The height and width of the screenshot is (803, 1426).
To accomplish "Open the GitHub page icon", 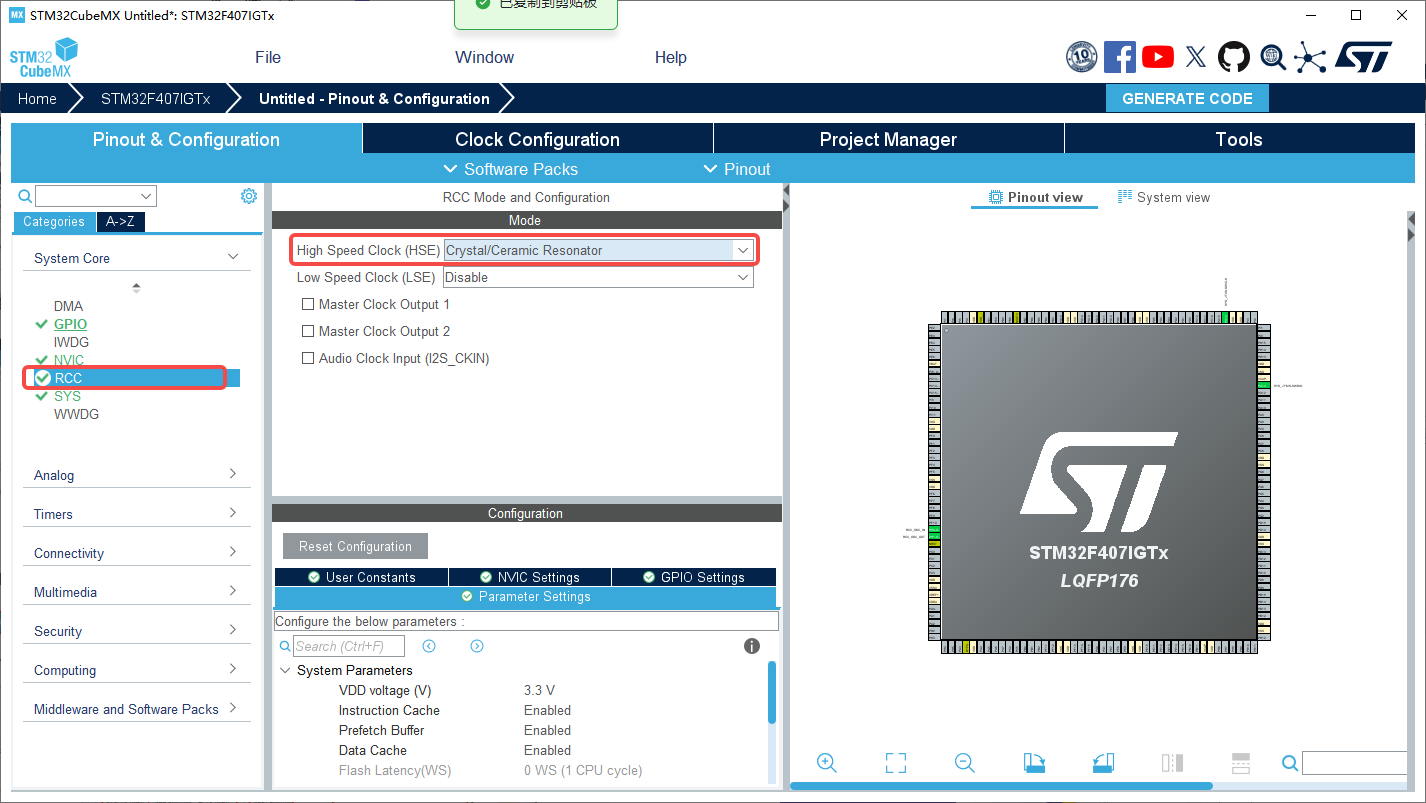I will (x=1233, y=57).
